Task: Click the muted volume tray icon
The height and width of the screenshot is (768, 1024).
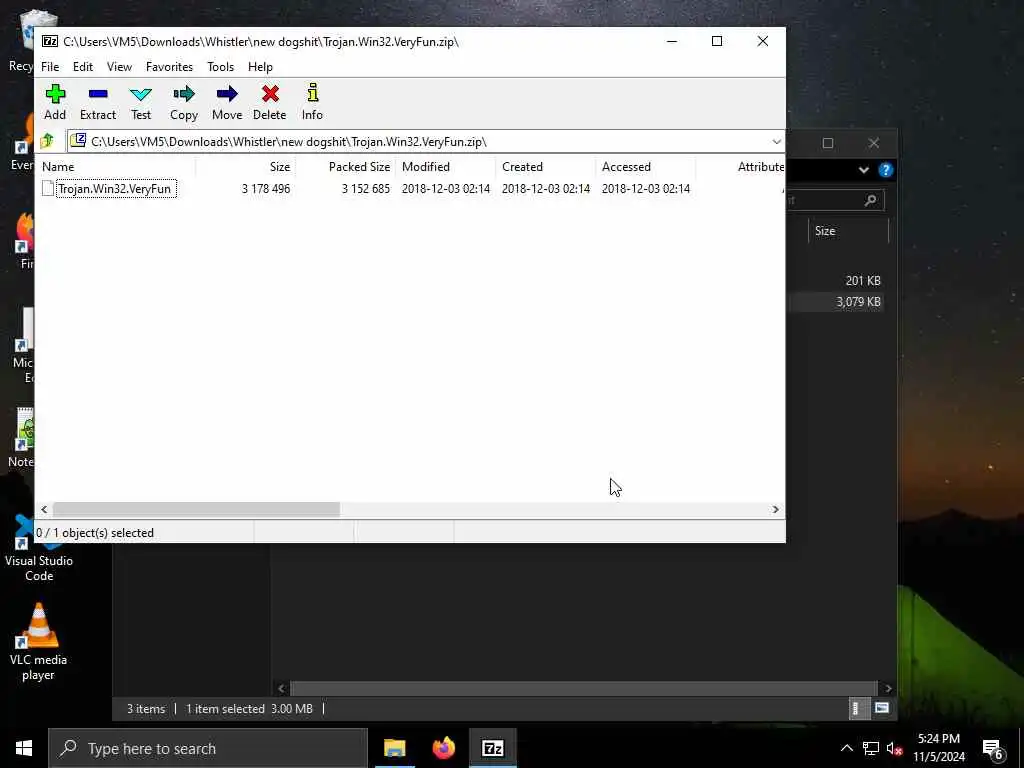Action: pyautogui.click(x=894, y=748)
